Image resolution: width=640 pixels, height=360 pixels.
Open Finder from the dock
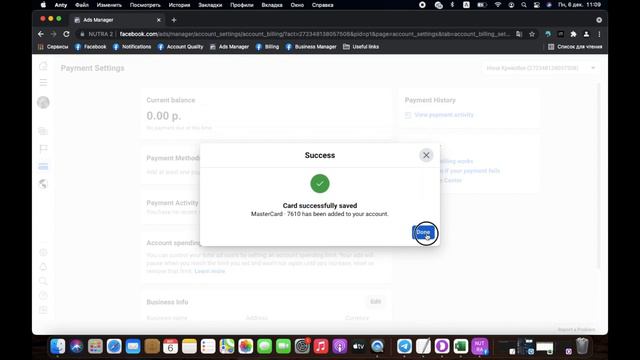coord(58,347)
